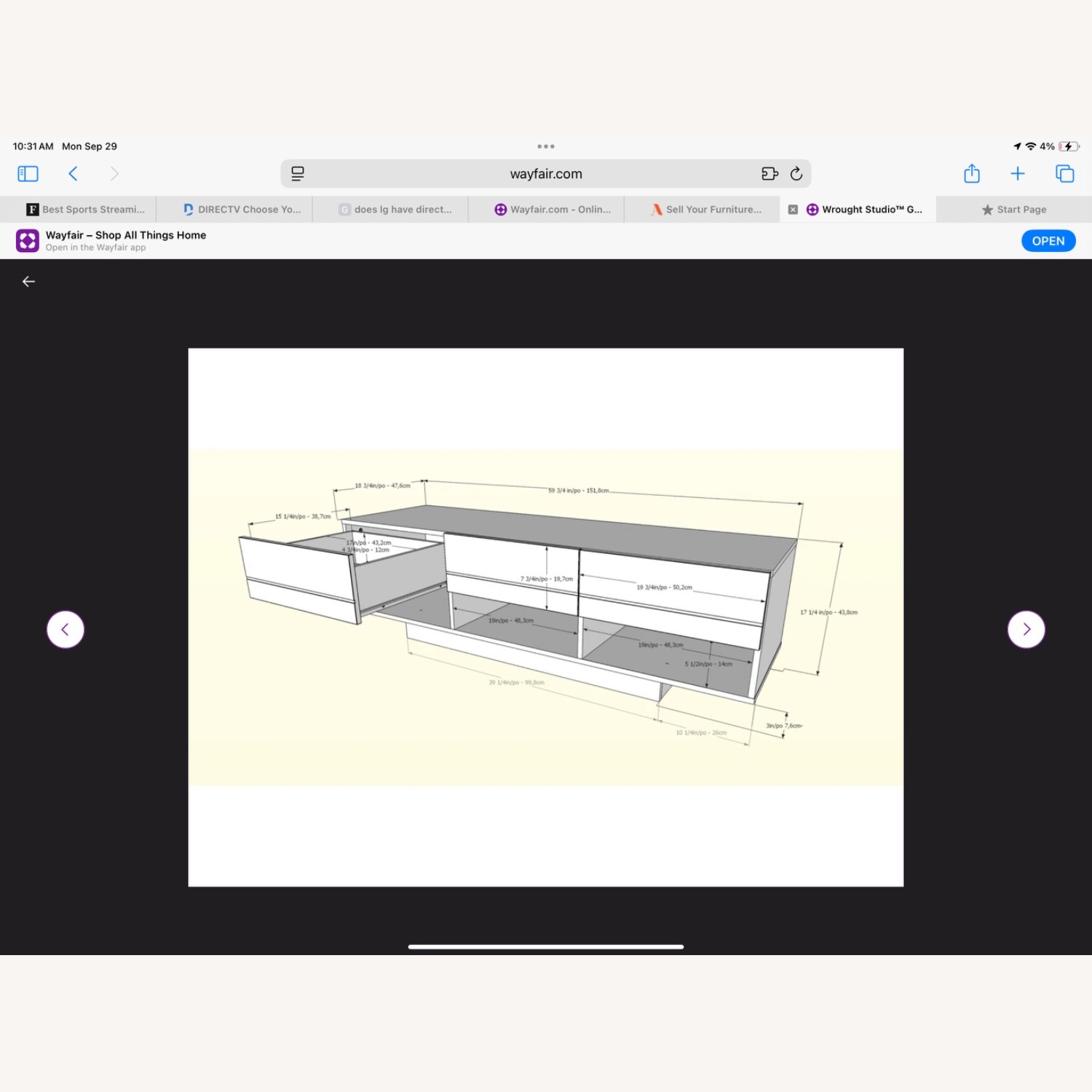The image size is (1092, 1092).
Task: Advance to the next product image
Action: tap(1026, 630)
